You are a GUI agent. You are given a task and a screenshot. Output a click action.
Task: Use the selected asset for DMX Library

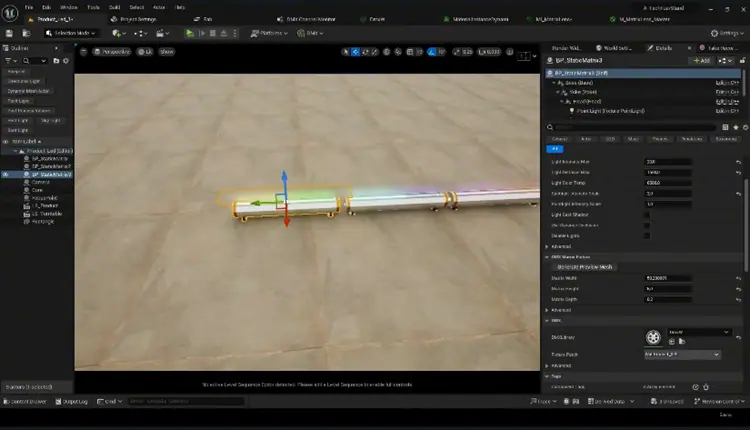click(x=672, y=342)
